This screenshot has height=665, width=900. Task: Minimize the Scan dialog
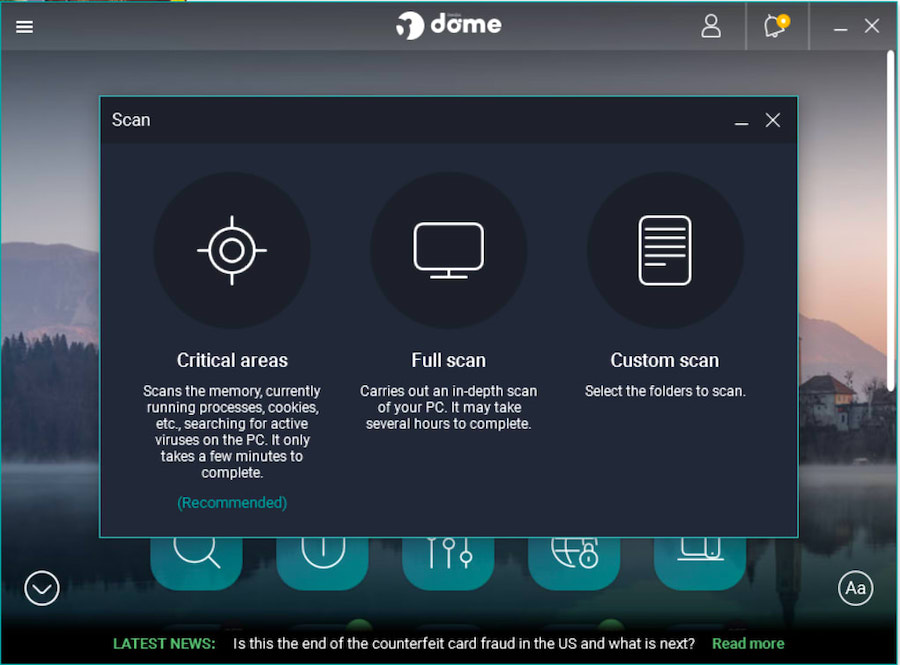(x=742, y=122)
